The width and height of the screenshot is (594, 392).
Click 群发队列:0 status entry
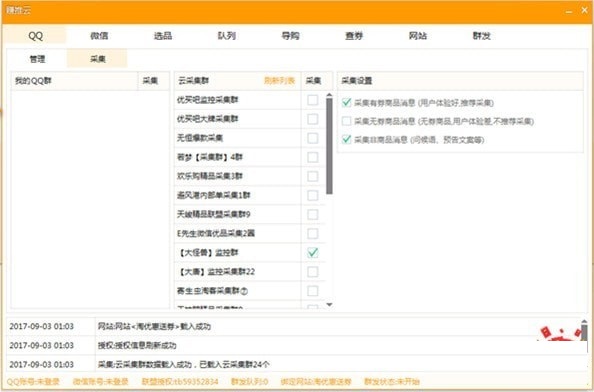tap(249, 381)
